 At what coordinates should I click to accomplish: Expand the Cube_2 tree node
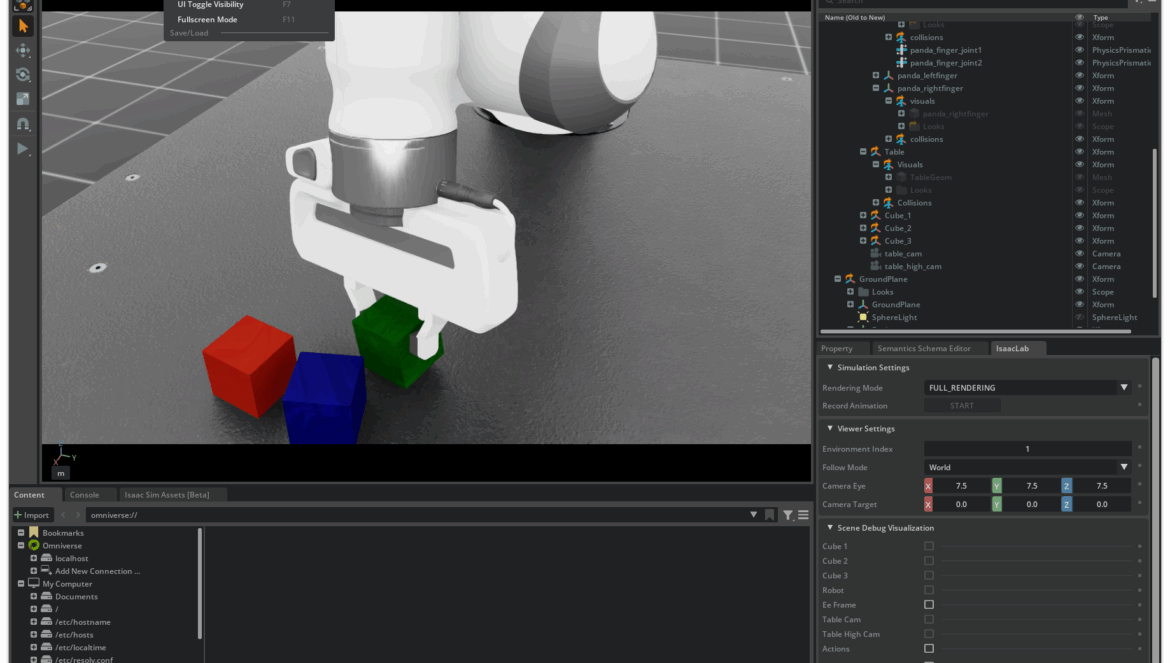pyautogui.click(x=863, y=228)
